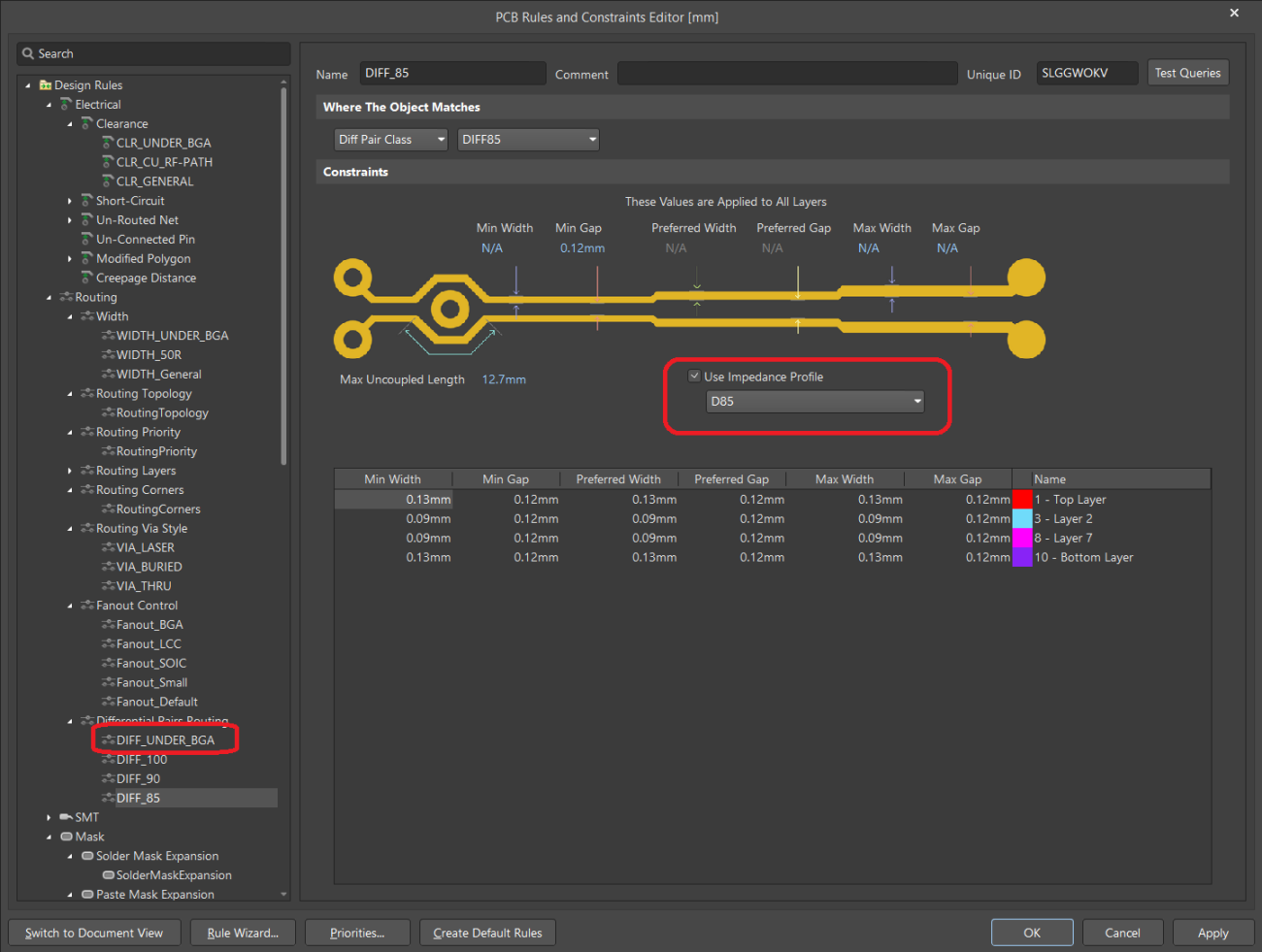Screen dimensions: 1262x952
Task: Click the red Top Layer color swatch
Action: 1021,500
